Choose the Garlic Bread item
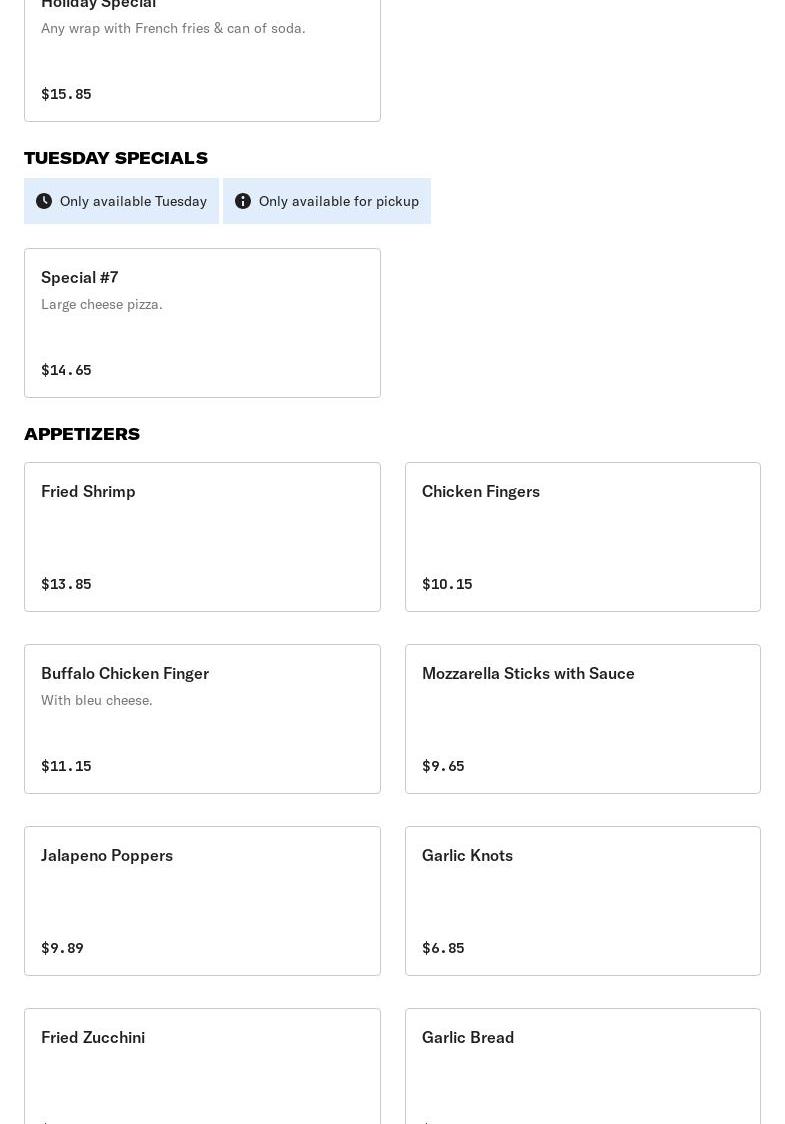The width and height of the screenshot is (785, 1124). (582, 1066)
